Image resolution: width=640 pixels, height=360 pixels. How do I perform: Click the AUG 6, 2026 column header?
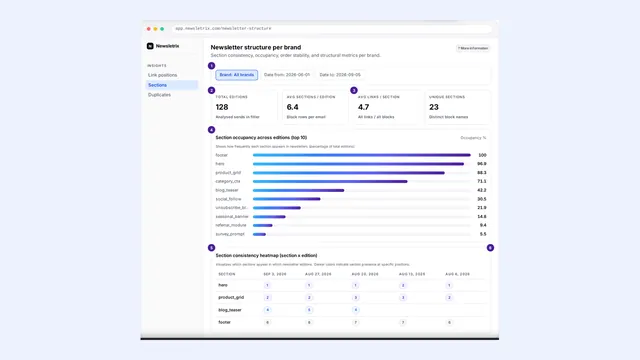click(457, 274)
